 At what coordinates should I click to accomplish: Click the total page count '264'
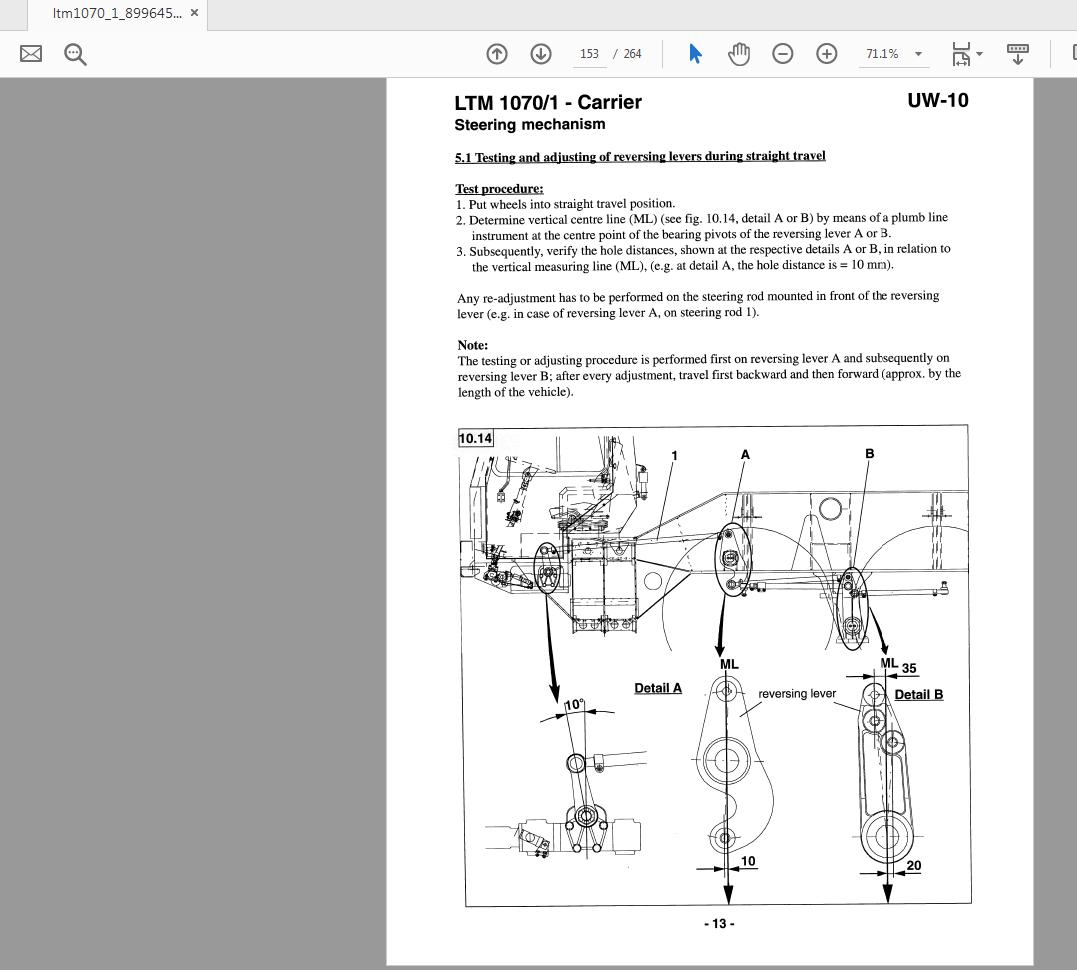coord(632,54)
